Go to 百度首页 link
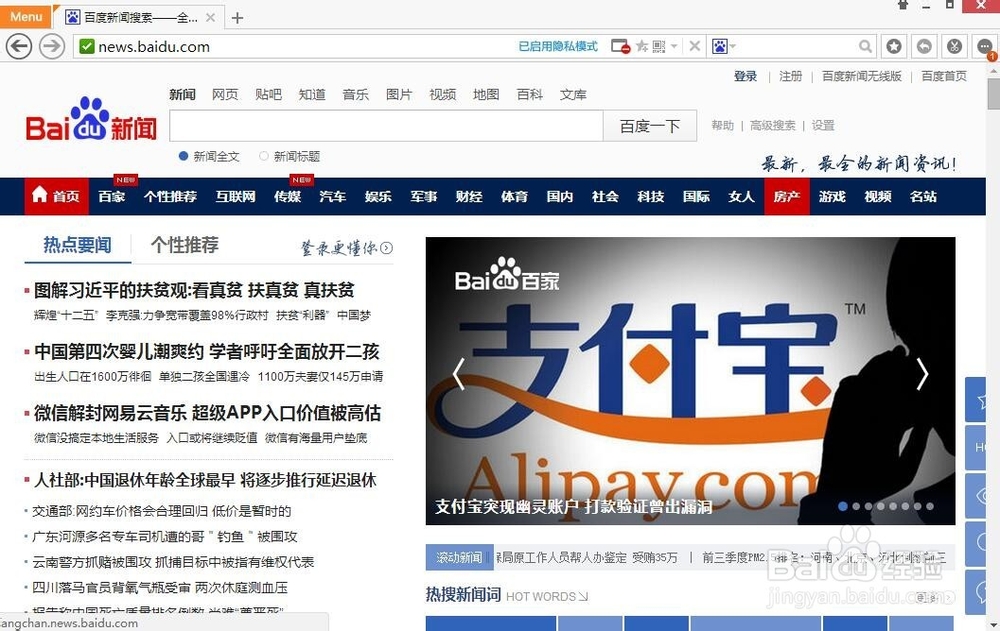Screen dimensions: 1000x631 [x=944, y=76]
